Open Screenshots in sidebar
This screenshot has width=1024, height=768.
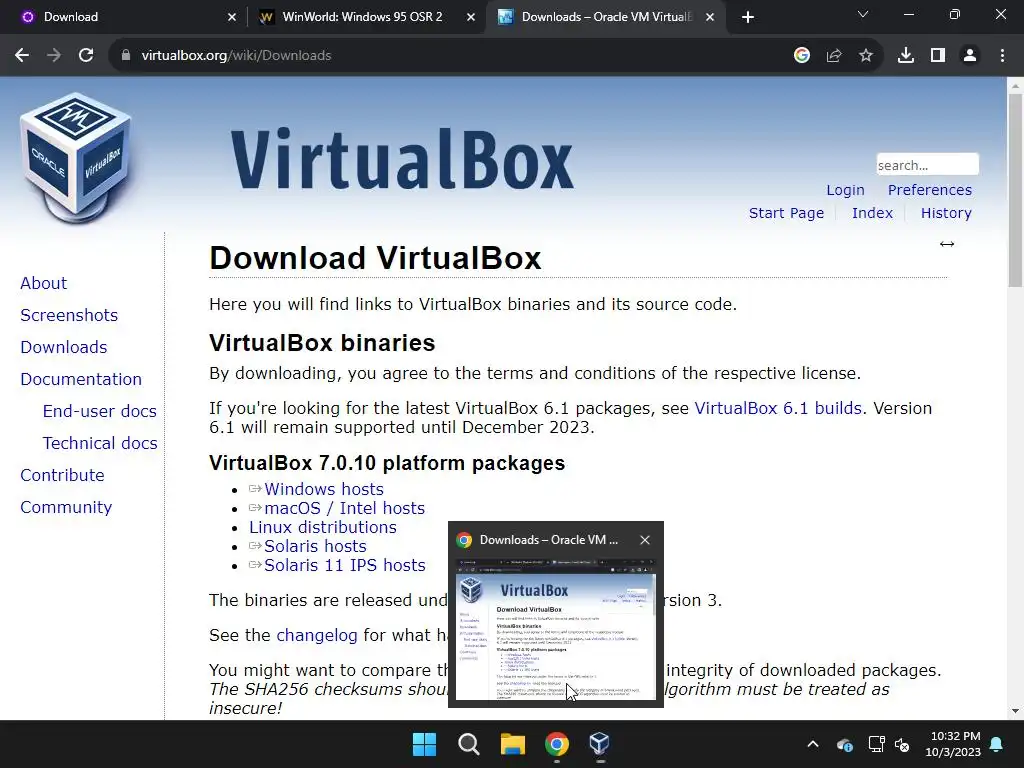point(69,315)
